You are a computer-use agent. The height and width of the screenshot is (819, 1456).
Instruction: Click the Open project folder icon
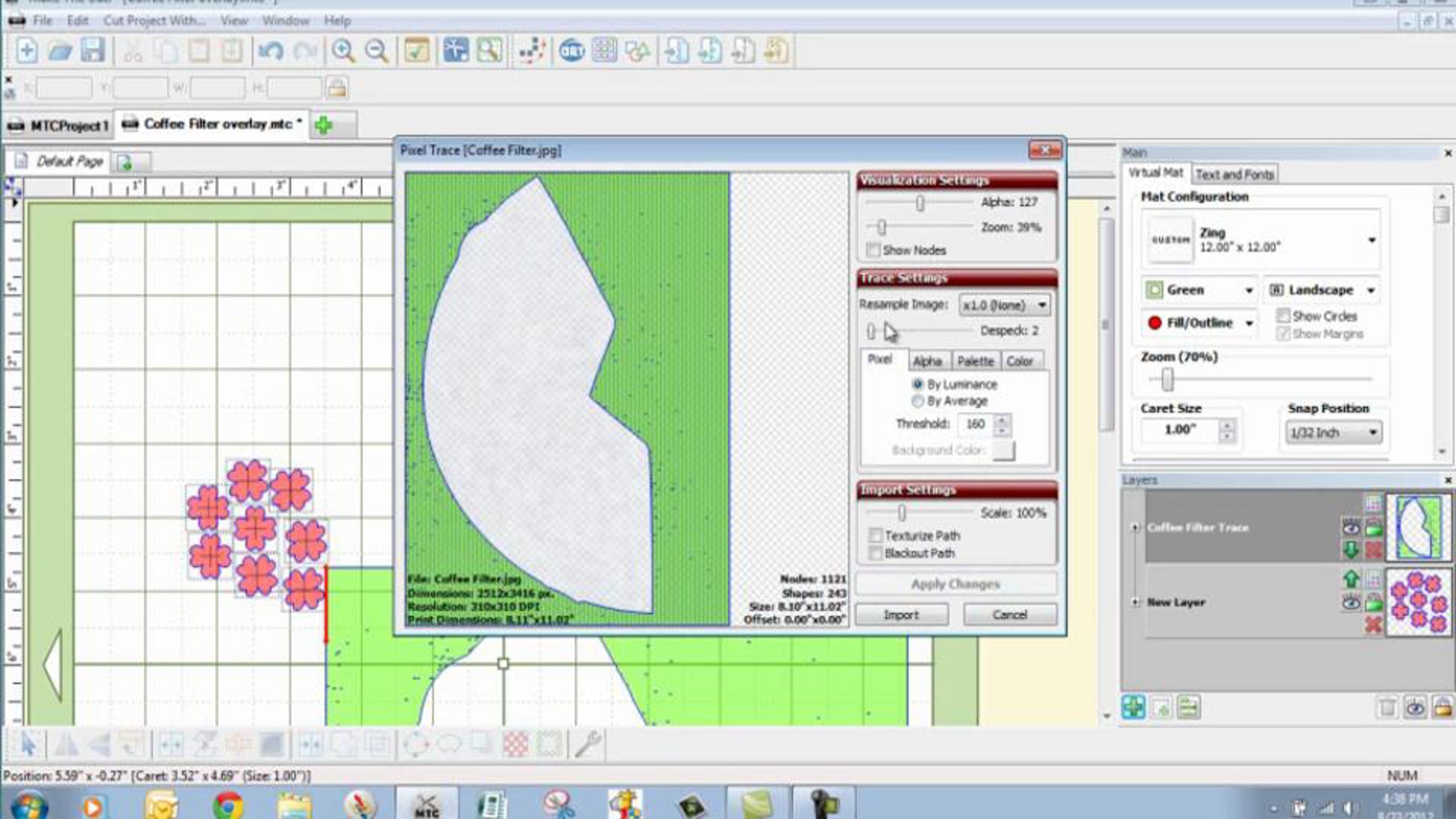click(60, 51)
